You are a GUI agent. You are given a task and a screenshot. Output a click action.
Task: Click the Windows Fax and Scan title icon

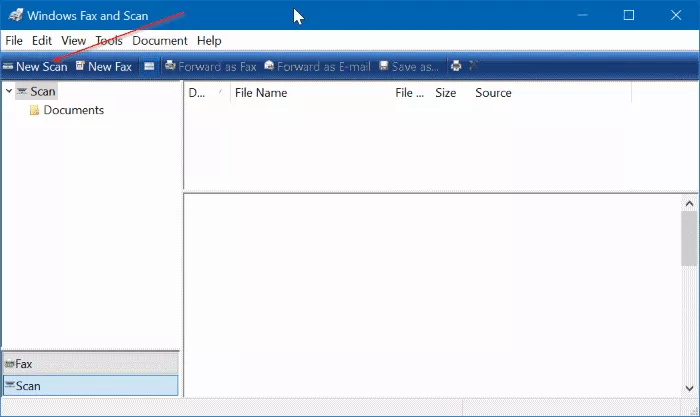pos(16,15)
